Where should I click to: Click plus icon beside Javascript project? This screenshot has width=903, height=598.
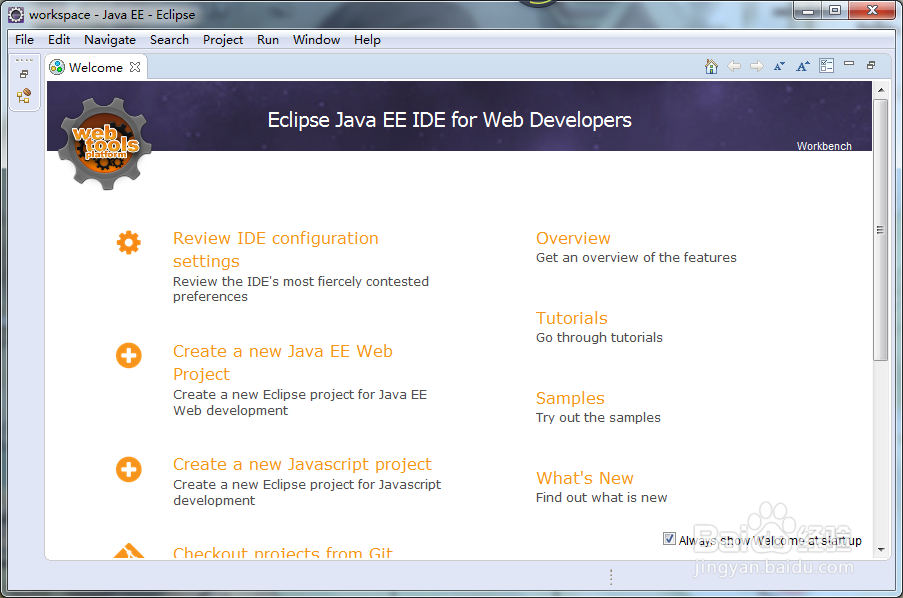pyautogui.click(x=128, y=469)
